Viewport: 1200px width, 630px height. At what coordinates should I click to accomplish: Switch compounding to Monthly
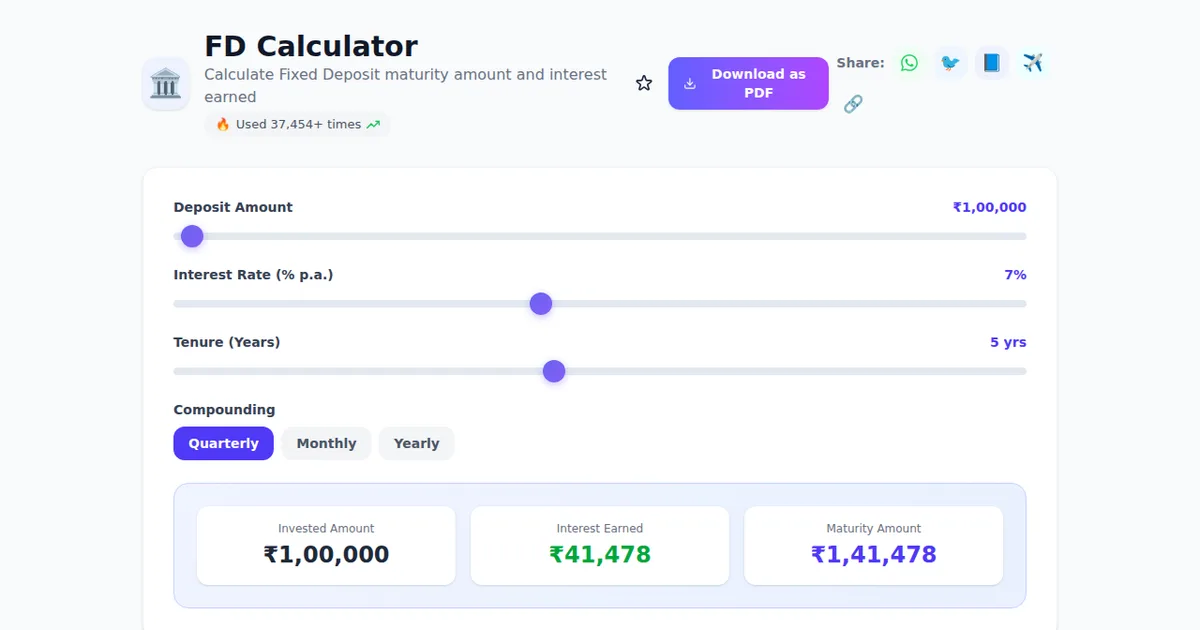[326, 443]
